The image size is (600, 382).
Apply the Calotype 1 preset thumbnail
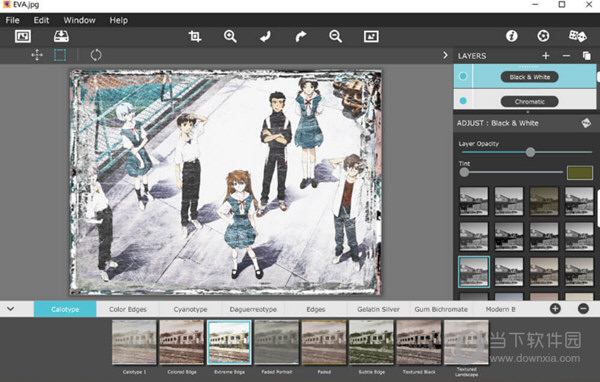tap(134, 342)
